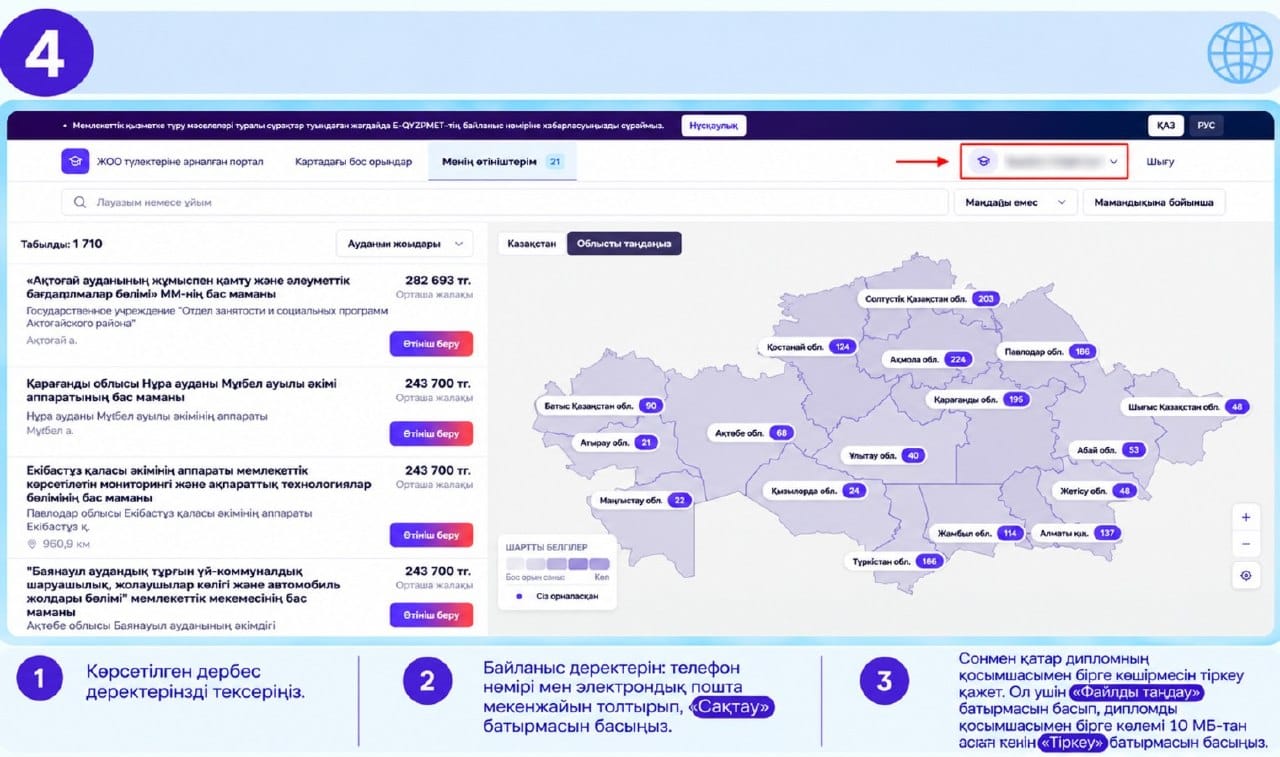Select Қарағанды обл. 195 on map

coord(980,399)
